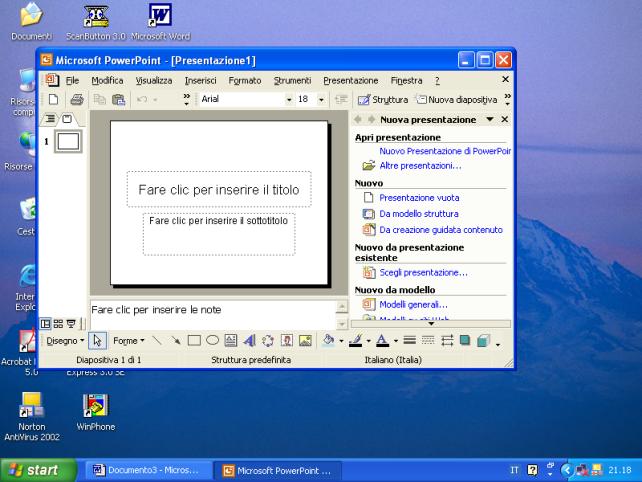Click Da creazione guidata contenuto link
The height and width of the screenshot is (482, 642).
pyautogui.click(x=441, y=230)
